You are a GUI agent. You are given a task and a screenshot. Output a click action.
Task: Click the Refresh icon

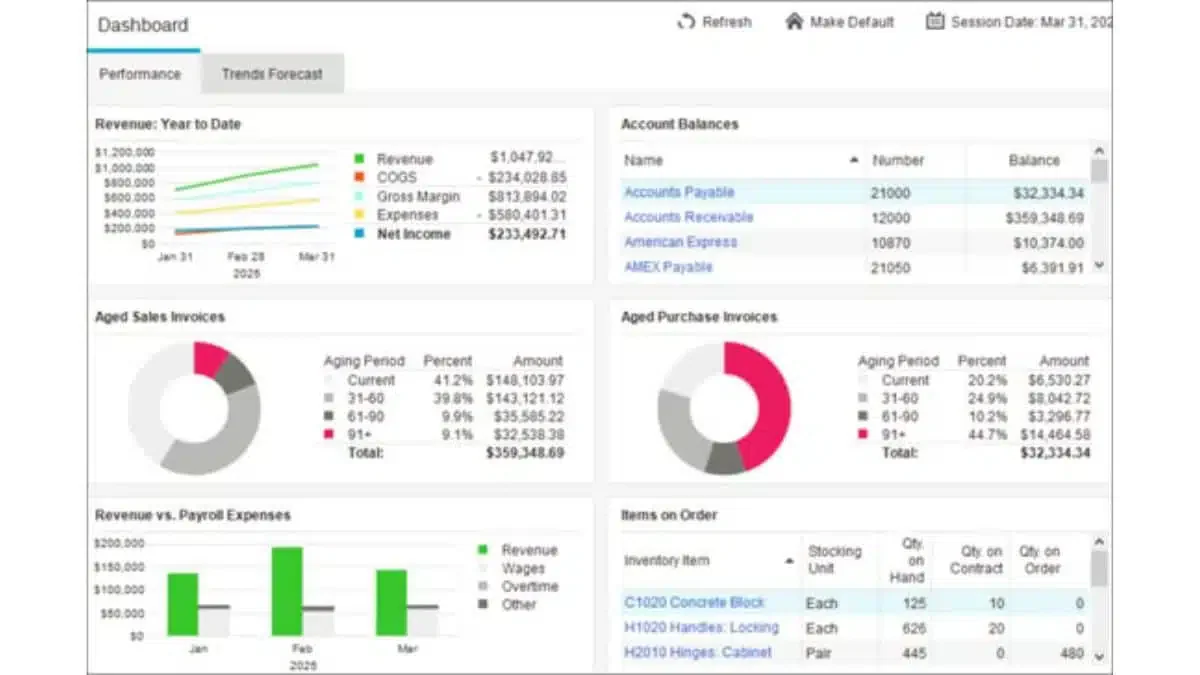[x=686, y=21]
